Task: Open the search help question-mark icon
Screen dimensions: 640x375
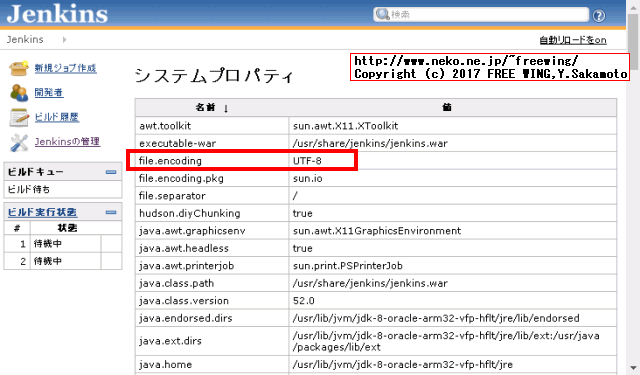Action: coord(599,16)
